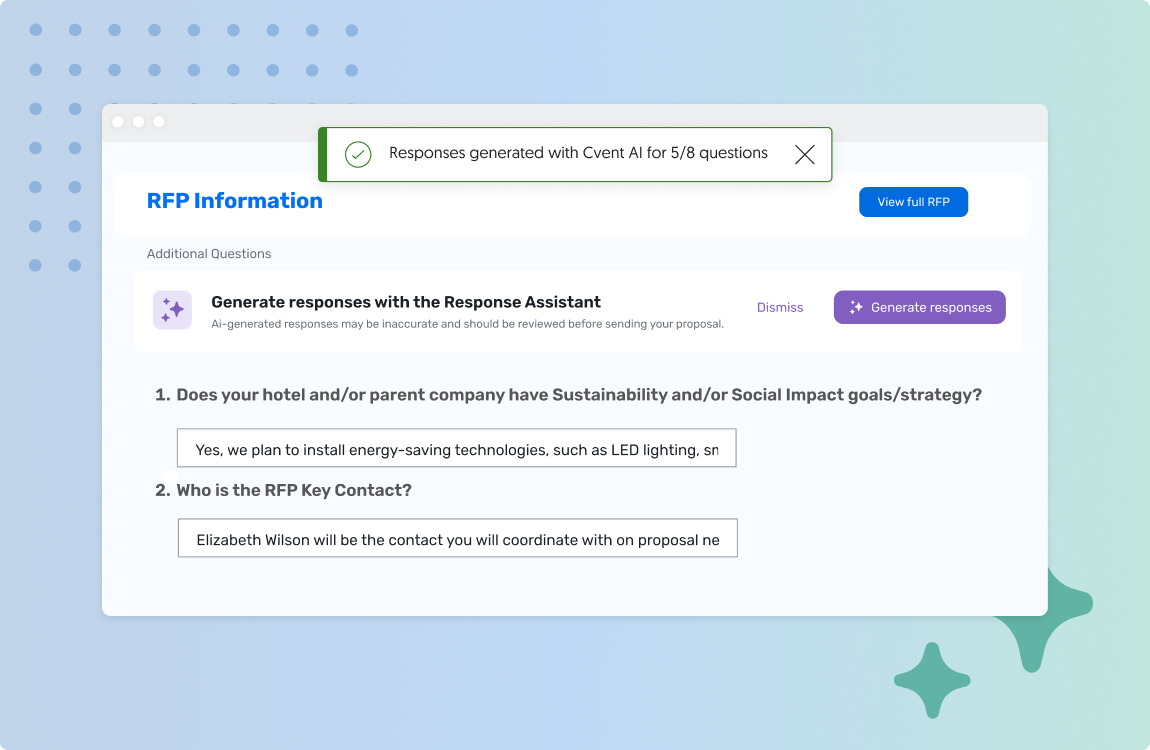Screen dimensions: 1150x750
Task: Select the RFP Information heading
Action: pyautogui.click(x=235, y=201)
